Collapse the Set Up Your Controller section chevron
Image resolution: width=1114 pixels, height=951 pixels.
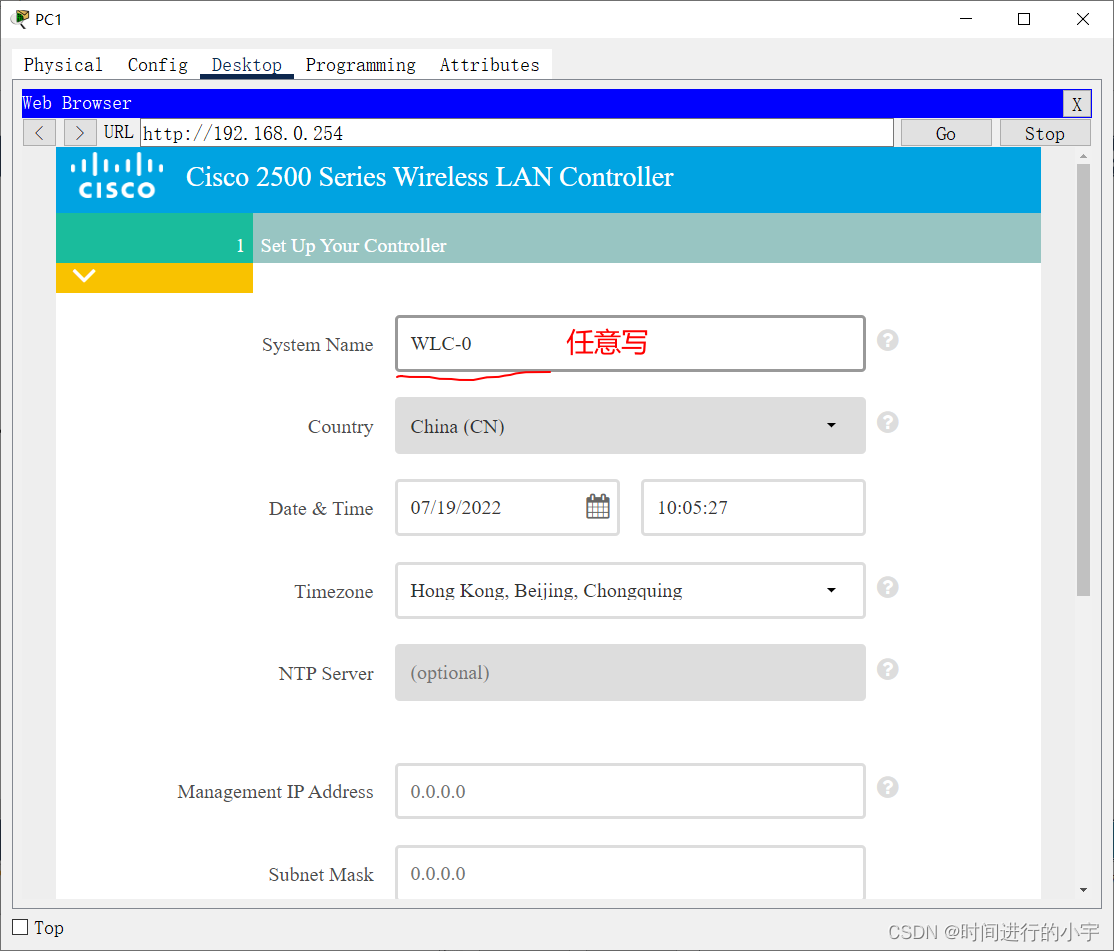[x=83, y=277]
